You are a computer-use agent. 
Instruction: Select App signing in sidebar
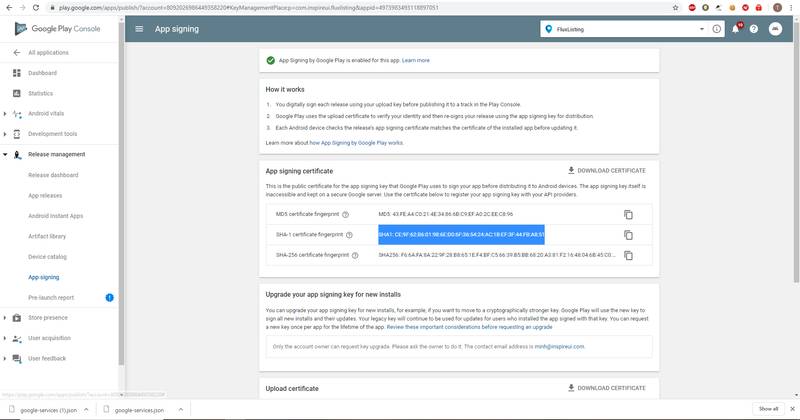pyautogui.click(x=43, y=277)
